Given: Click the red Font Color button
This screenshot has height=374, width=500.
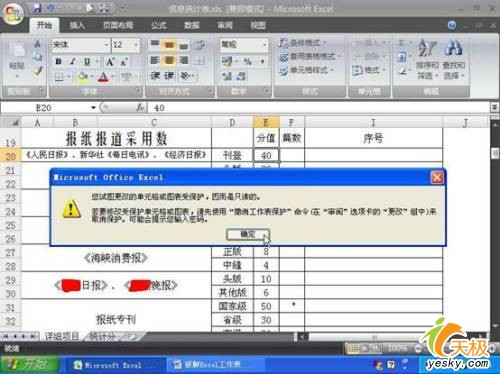Looking at the screenshot, I should click(x=103, y=77).
